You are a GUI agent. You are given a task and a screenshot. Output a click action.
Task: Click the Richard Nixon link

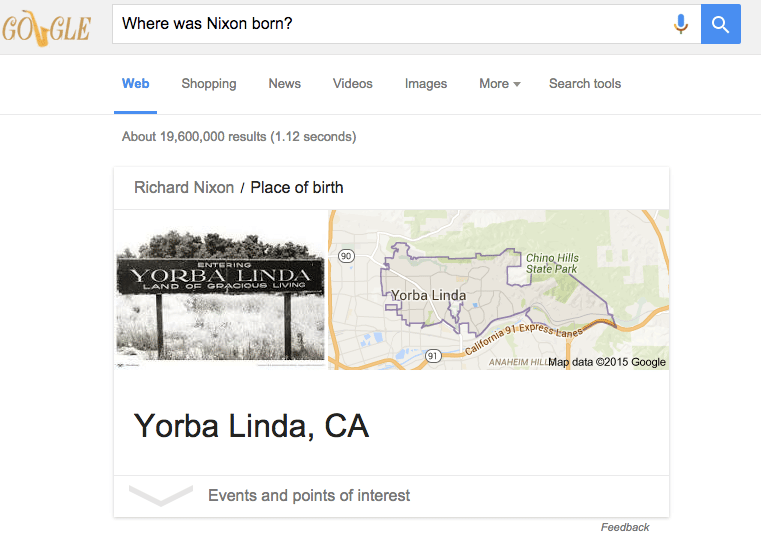(184, 188)
